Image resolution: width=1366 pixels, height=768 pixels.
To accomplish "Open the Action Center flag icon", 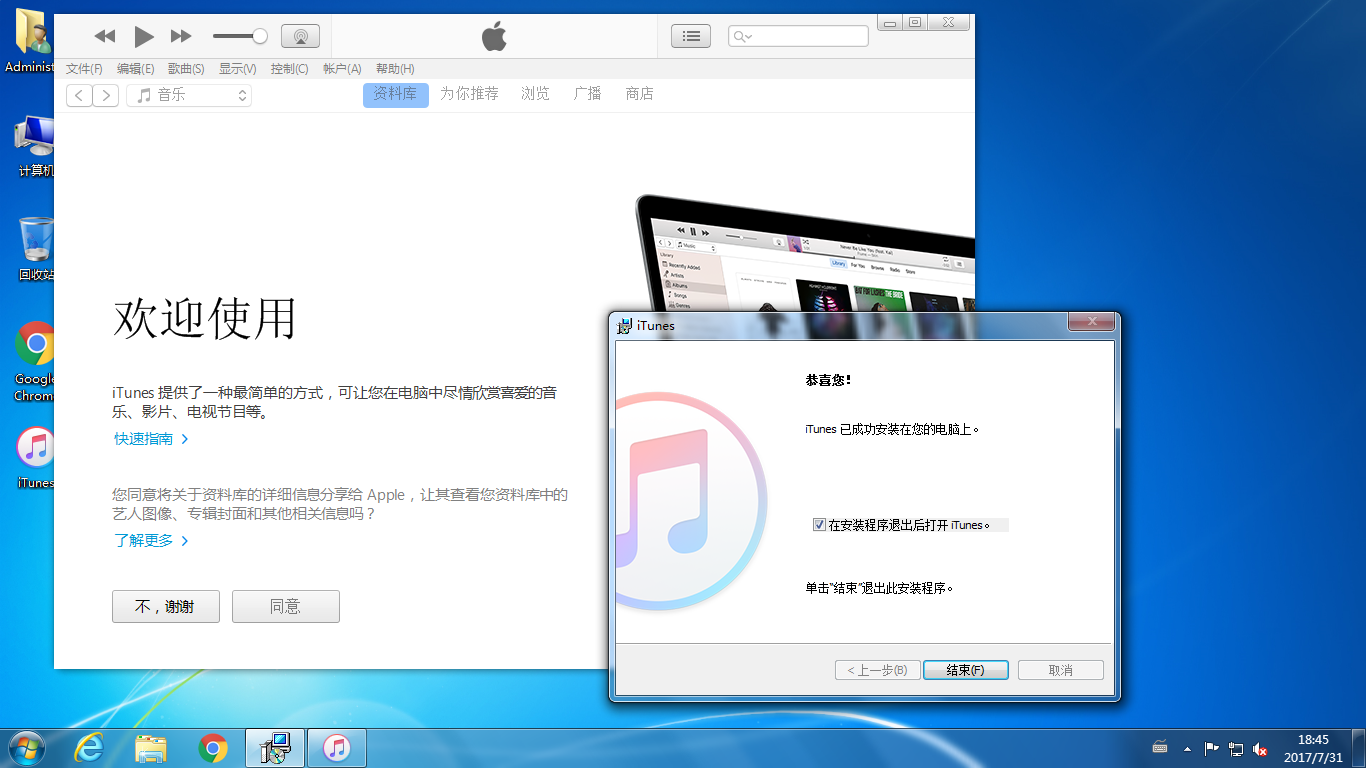I will 1211,749.
